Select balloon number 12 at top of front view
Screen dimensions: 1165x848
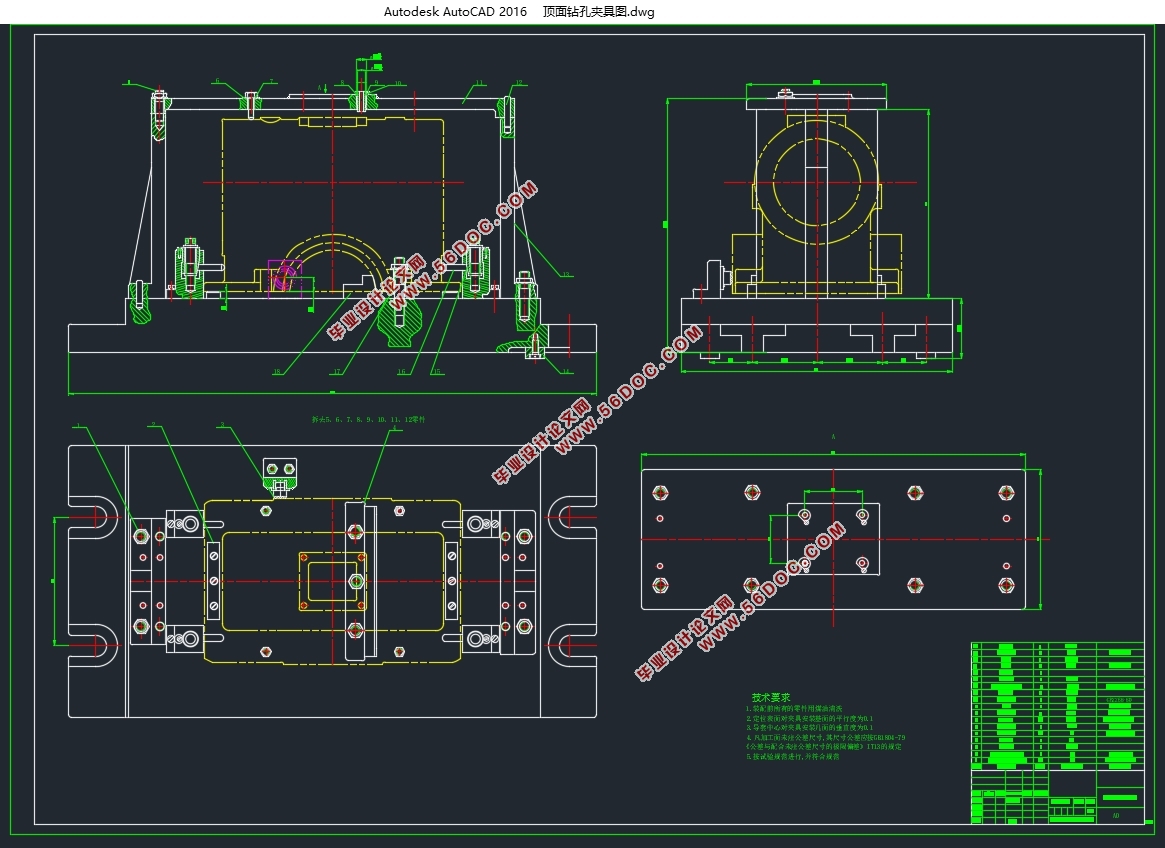coord(519,82)
